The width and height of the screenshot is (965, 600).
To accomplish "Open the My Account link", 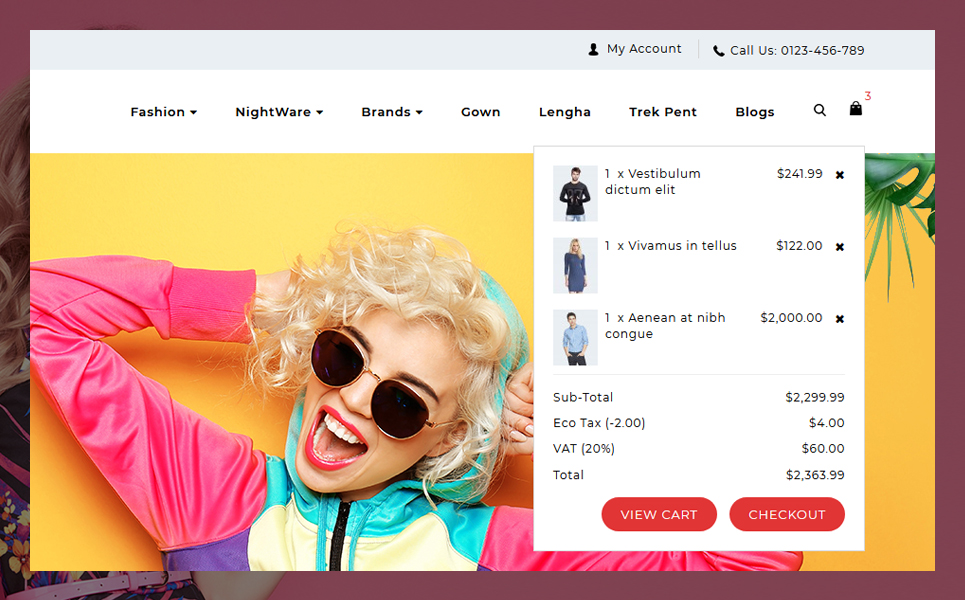I will (644, 49).
